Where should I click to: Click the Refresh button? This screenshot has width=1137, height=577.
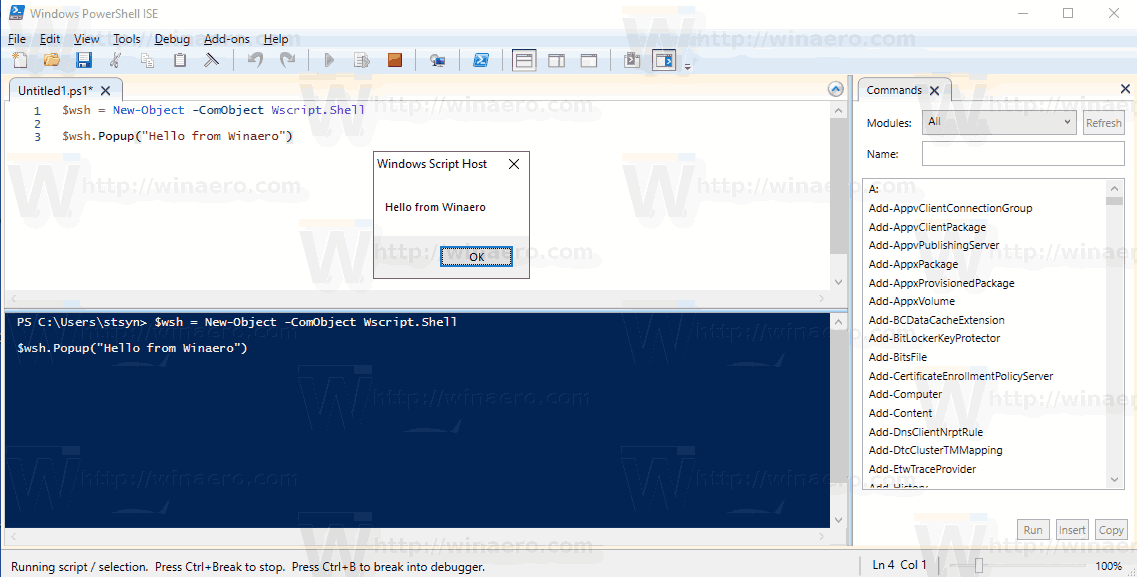click(x=1103, y=123)
